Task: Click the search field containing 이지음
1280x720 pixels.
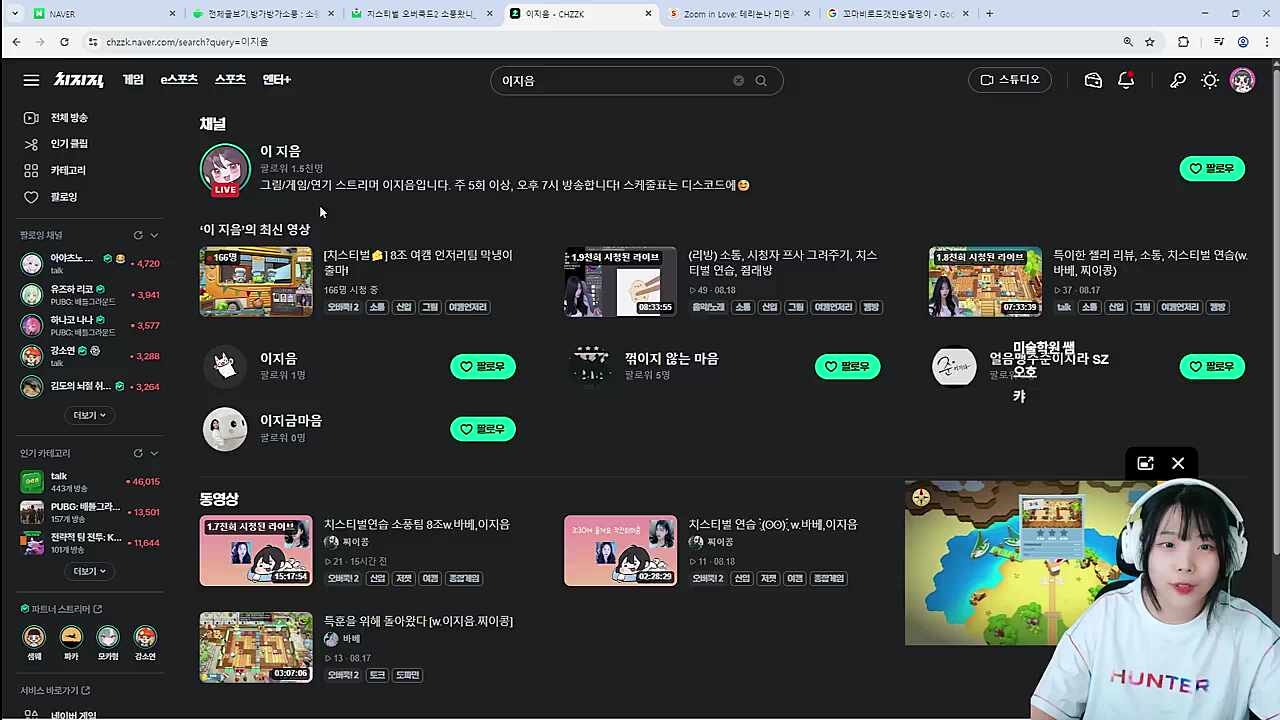Action: pyautogui.click(x=610, y=81)
